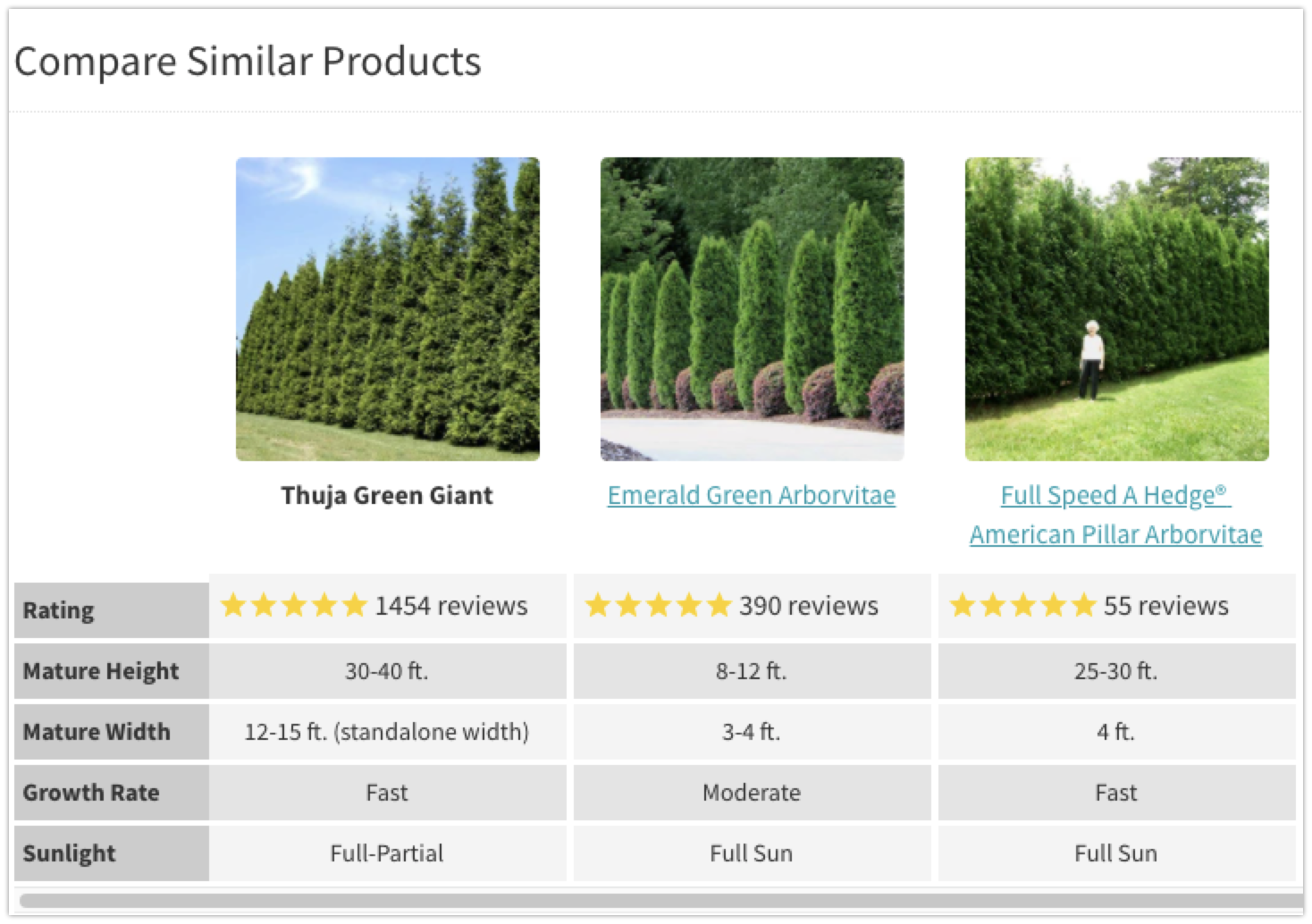View the American Pillar Arborvitae hedge photo
The image size is (1312, 924).
point(1115,308)
